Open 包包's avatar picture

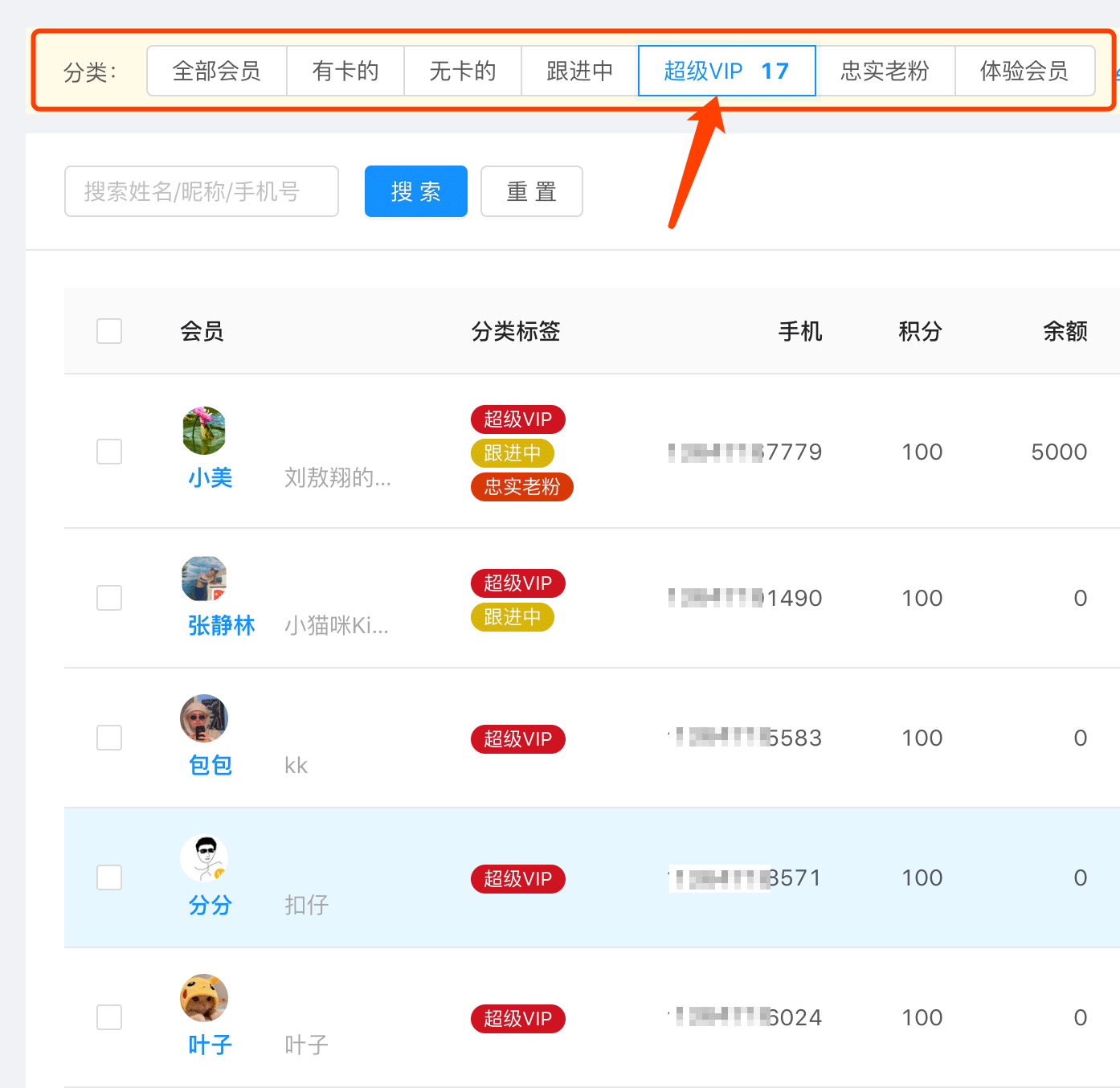tap(204, 718)
